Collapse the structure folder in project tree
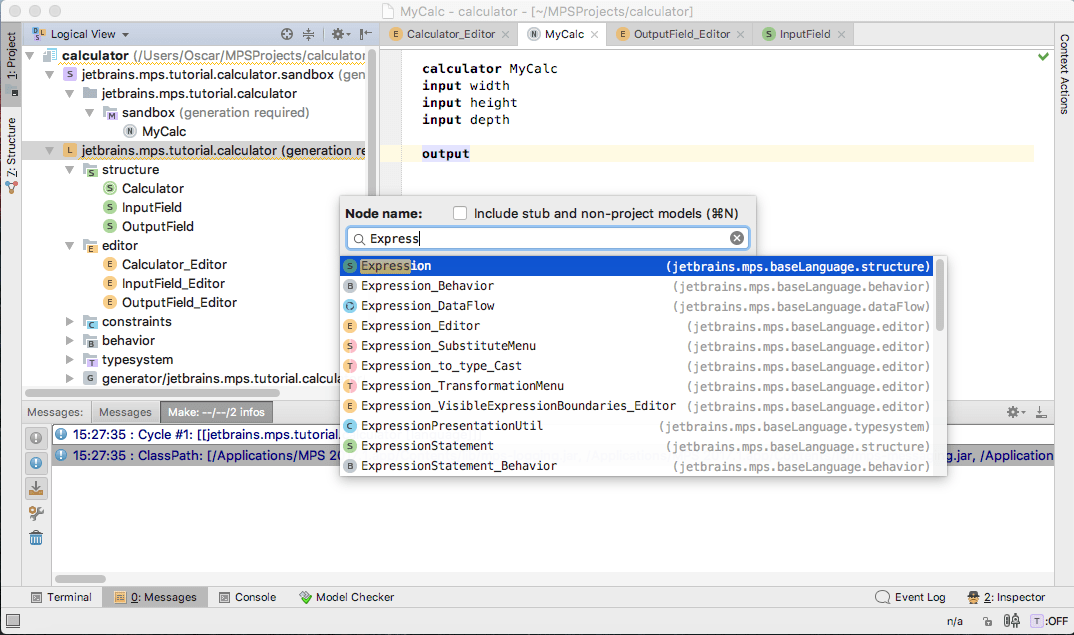 (x=69, y=170)
